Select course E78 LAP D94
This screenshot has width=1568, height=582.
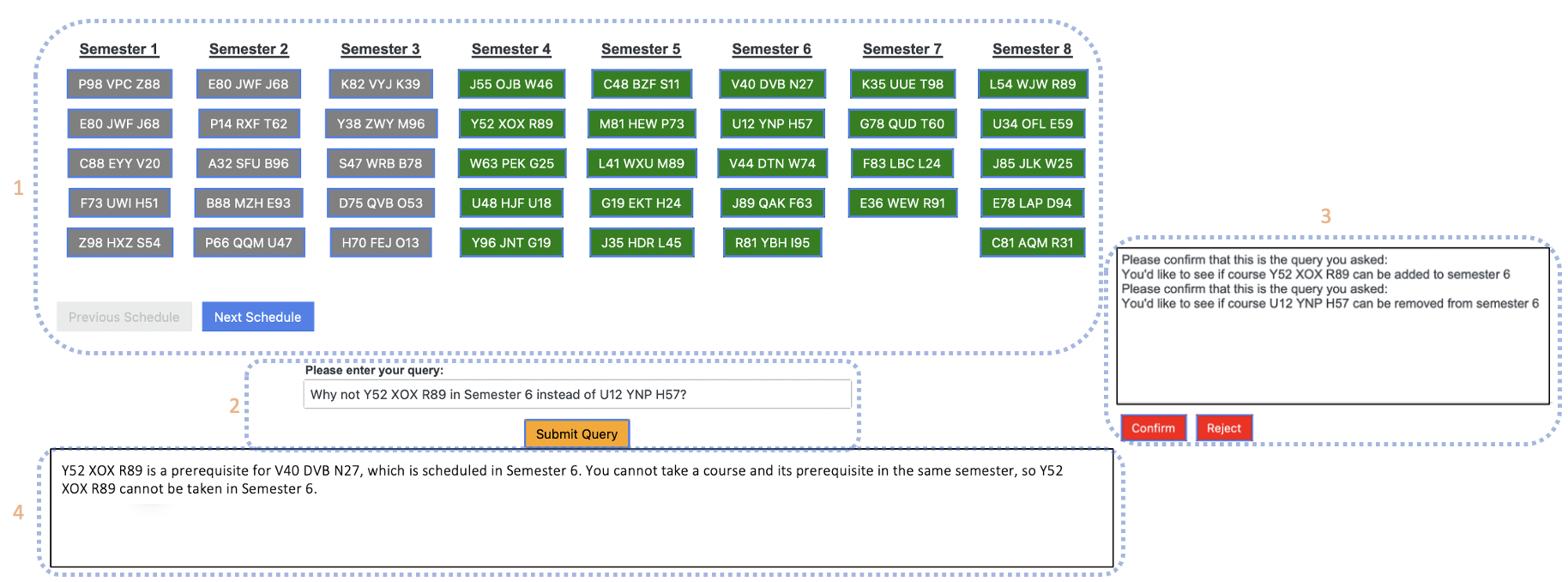pos(1033,203)
